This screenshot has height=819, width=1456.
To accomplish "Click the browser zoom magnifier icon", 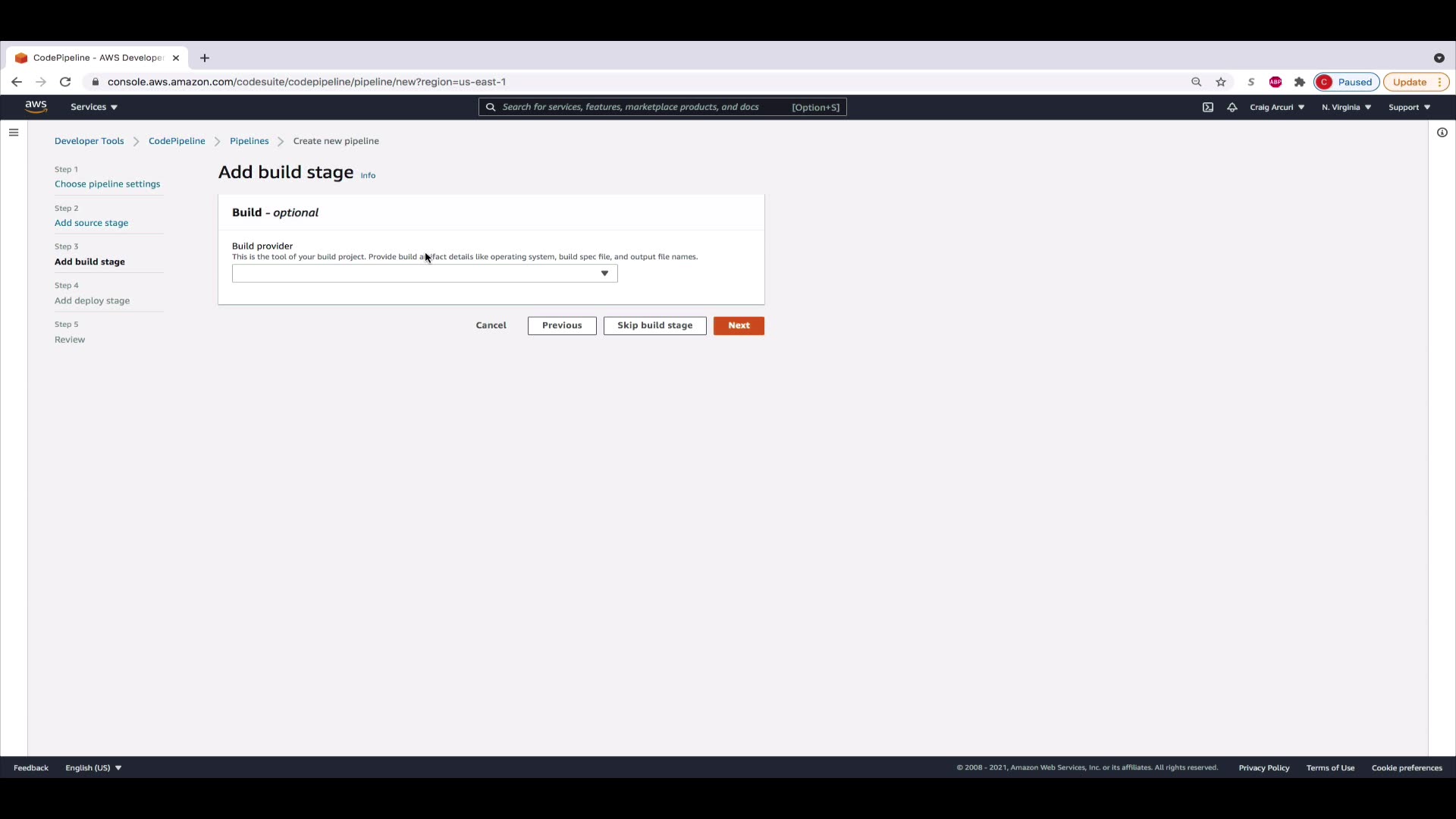I will pyautogui.click(x=1197, y=82).
